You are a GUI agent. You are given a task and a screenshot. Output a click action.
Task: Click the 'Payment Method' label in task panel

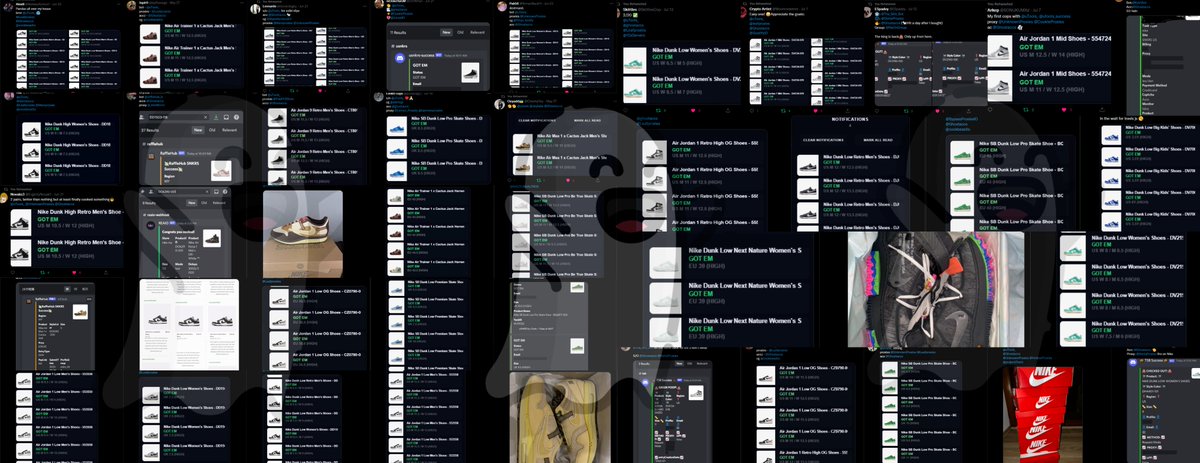[1155, 85]
